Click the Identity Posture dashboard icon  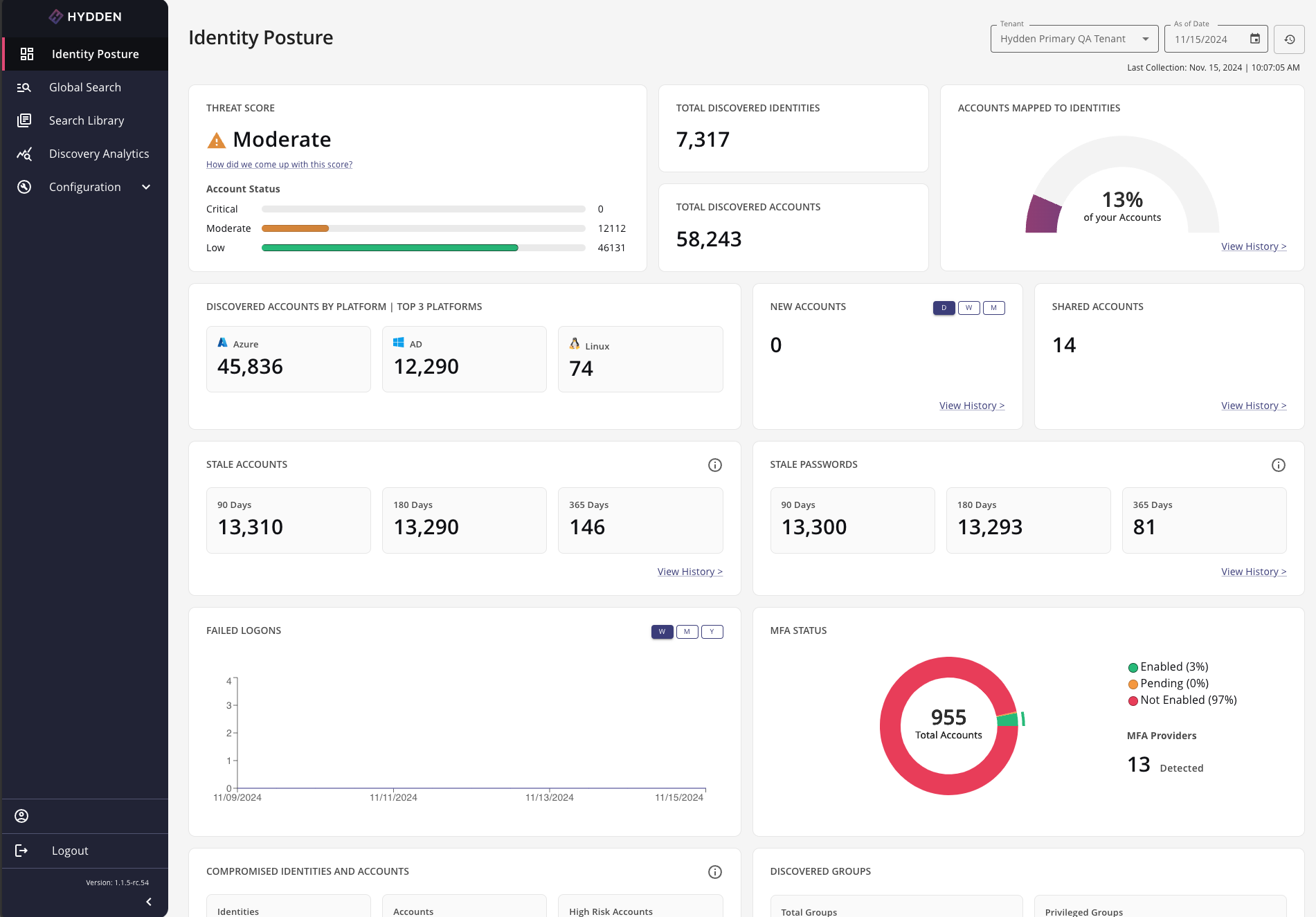(x=27, y=54)
